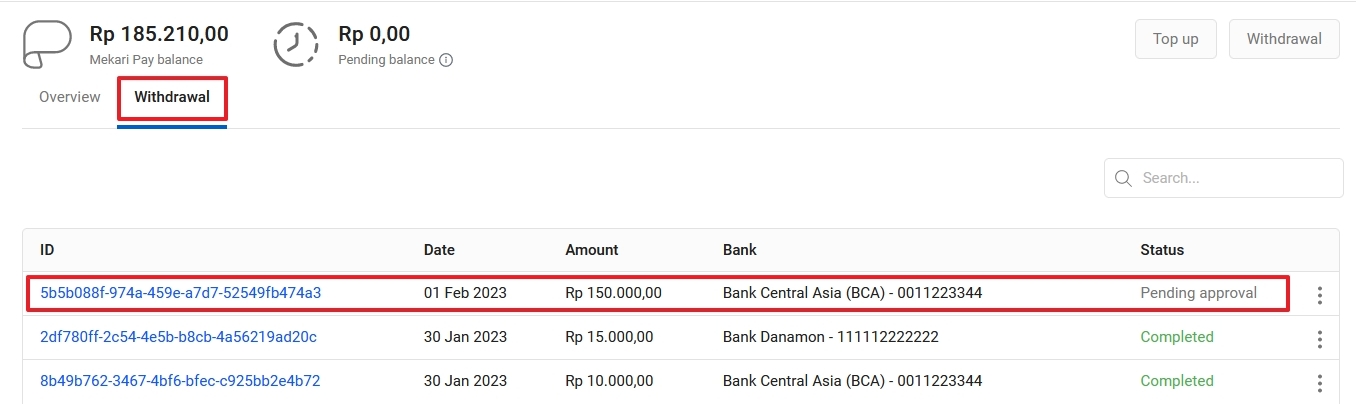Switch to the Overview tab
The image size is (1356, 404).
(x=70, y=97)
